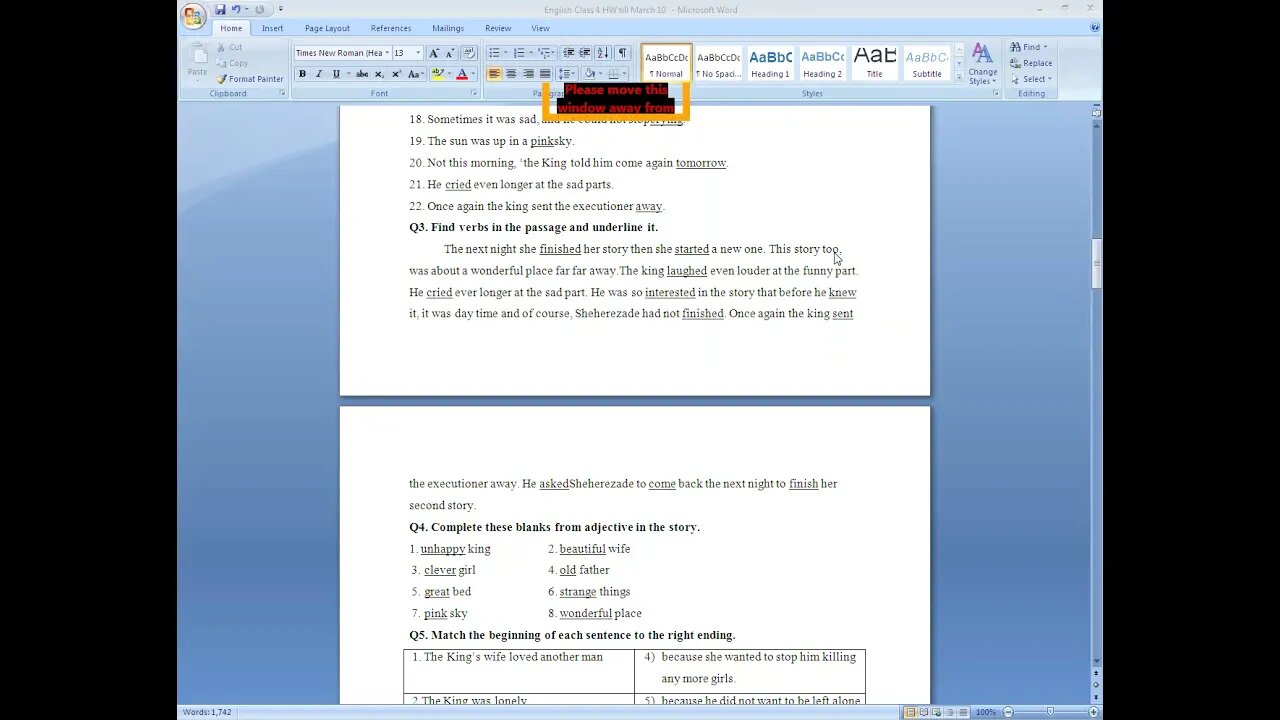Open the Change Case menu
The image size is (1280, 720).
415,74
